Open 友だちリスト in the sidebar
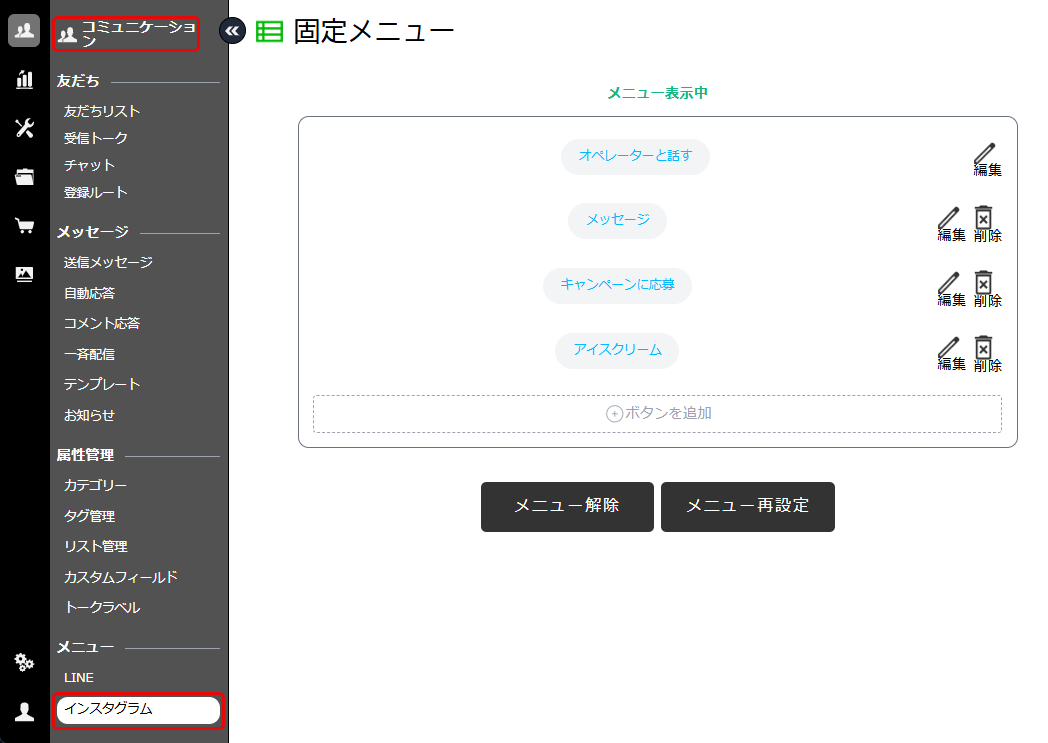The height and width of the screenshot is (743, 1048). (x=102, y=111)
